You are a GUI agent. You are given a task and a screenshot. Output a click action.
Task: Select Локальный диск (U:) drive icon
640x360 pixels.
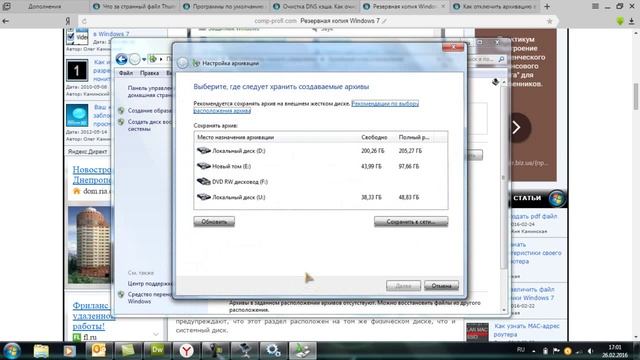click(204, 197)
